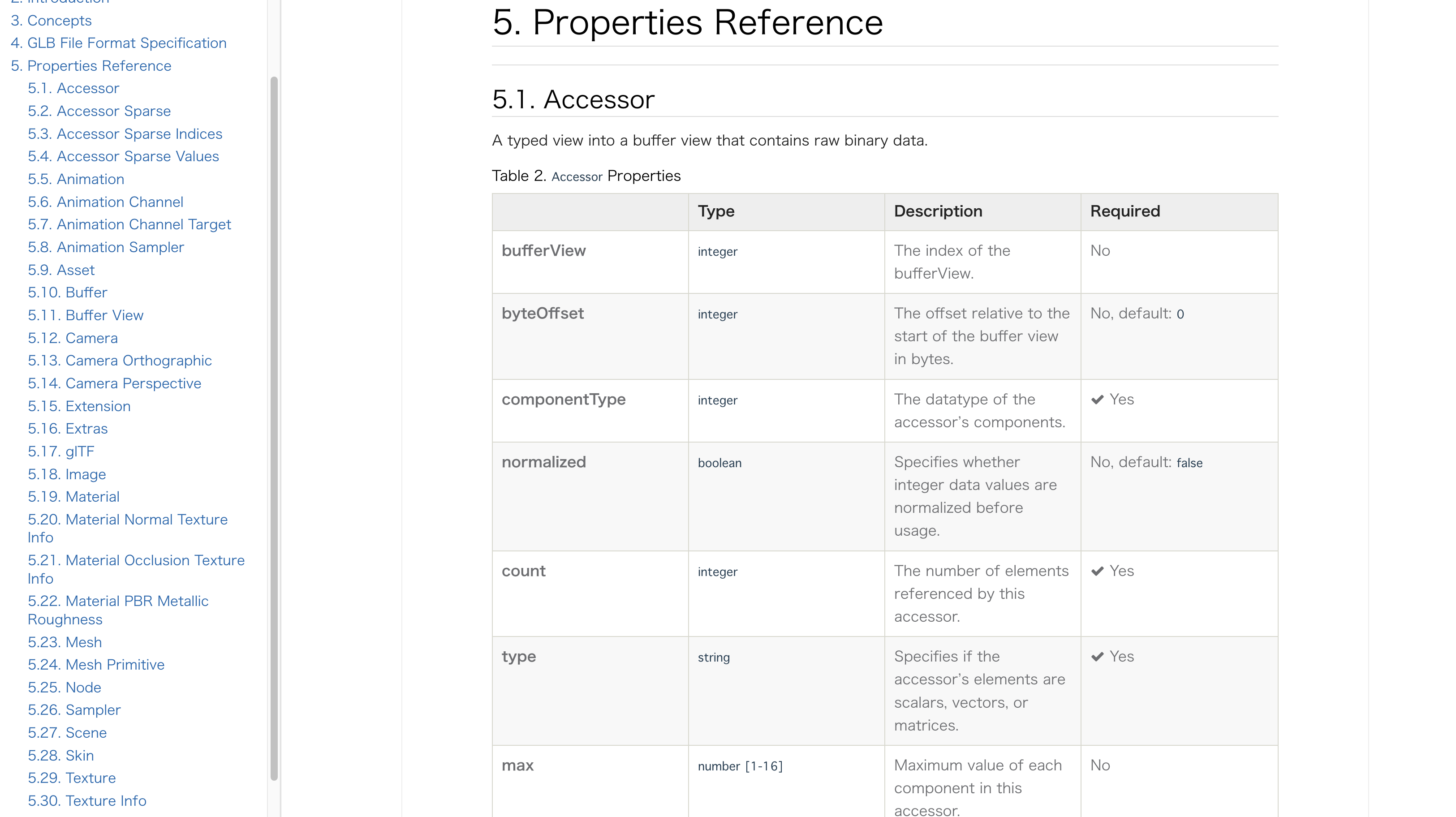Select 5.14. Camera Perspective in sidebar
1456x817 pixels.
click(114, 383)
